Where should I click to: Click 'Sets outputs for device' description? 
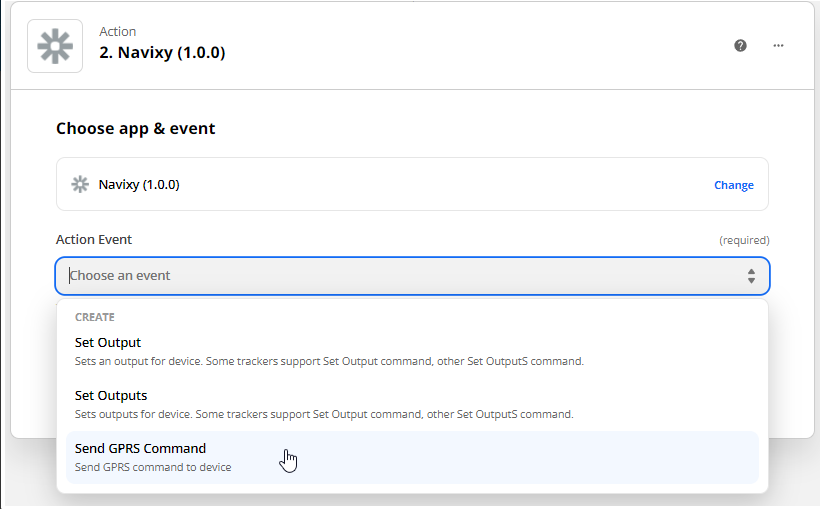tap(324, 414)
